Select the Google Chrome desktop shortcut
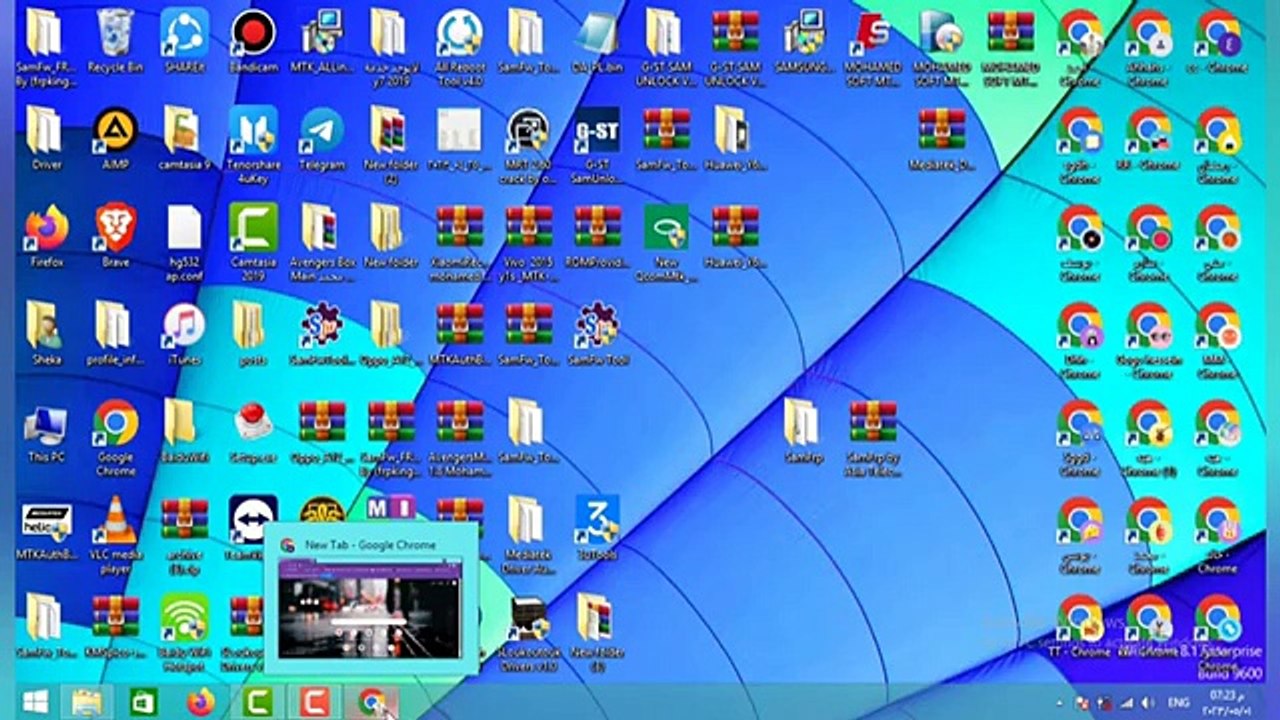 pyautogui.click(x=116, y=437)
